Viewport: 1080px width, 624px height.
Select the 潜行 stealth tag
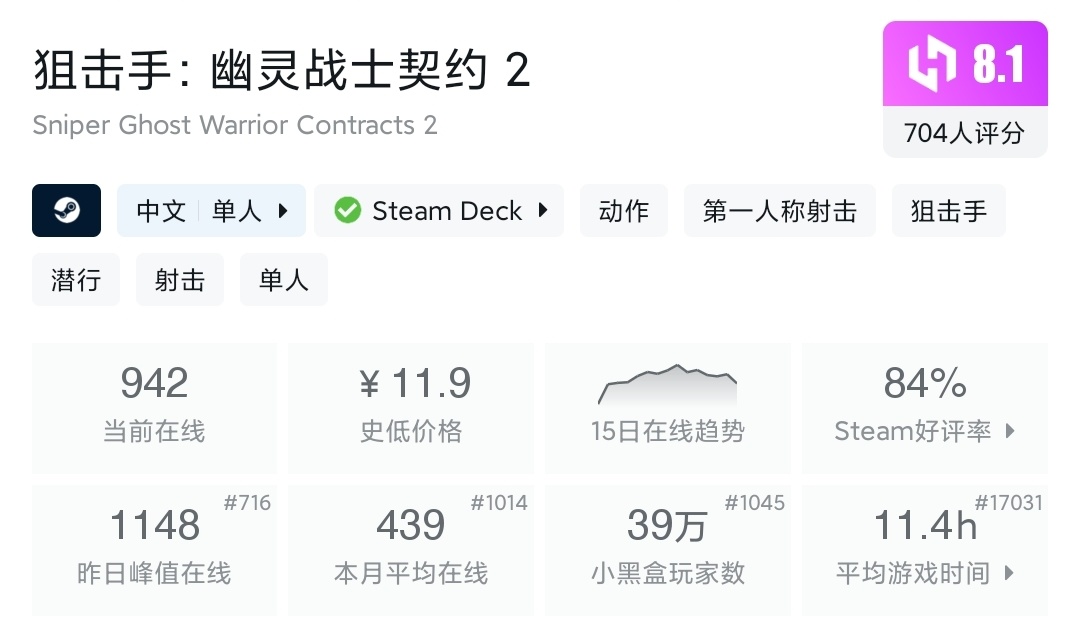coord(76,280)
